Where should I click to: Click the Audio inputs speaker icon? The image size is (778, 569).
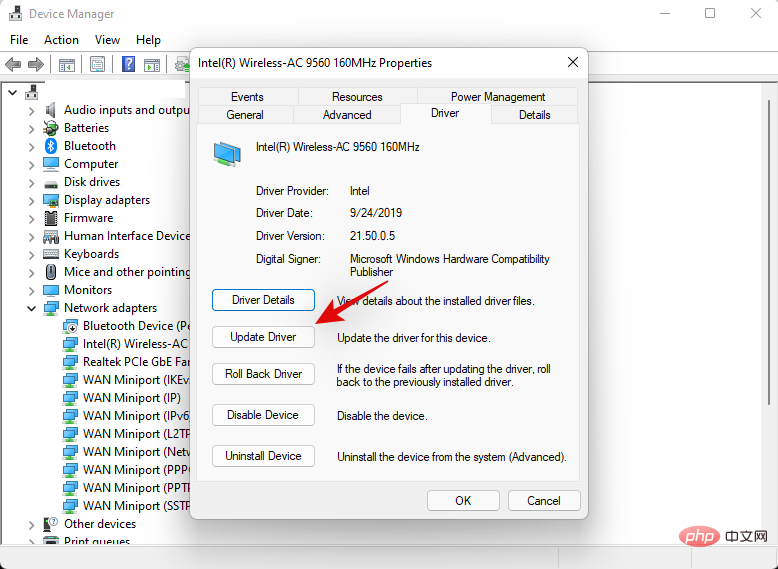point(51,110)
